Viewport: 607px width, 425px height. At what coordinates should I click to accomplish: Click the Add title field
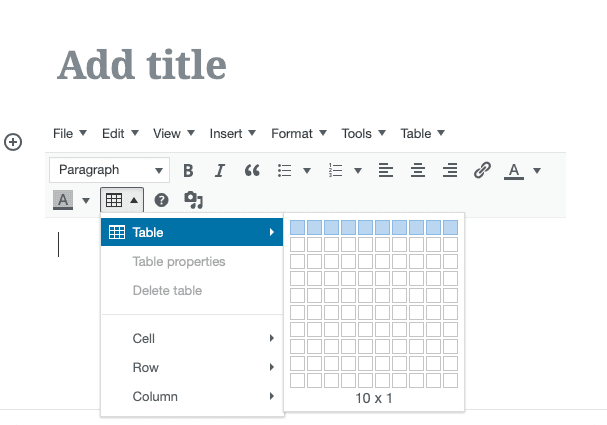(x=142, y=65)
